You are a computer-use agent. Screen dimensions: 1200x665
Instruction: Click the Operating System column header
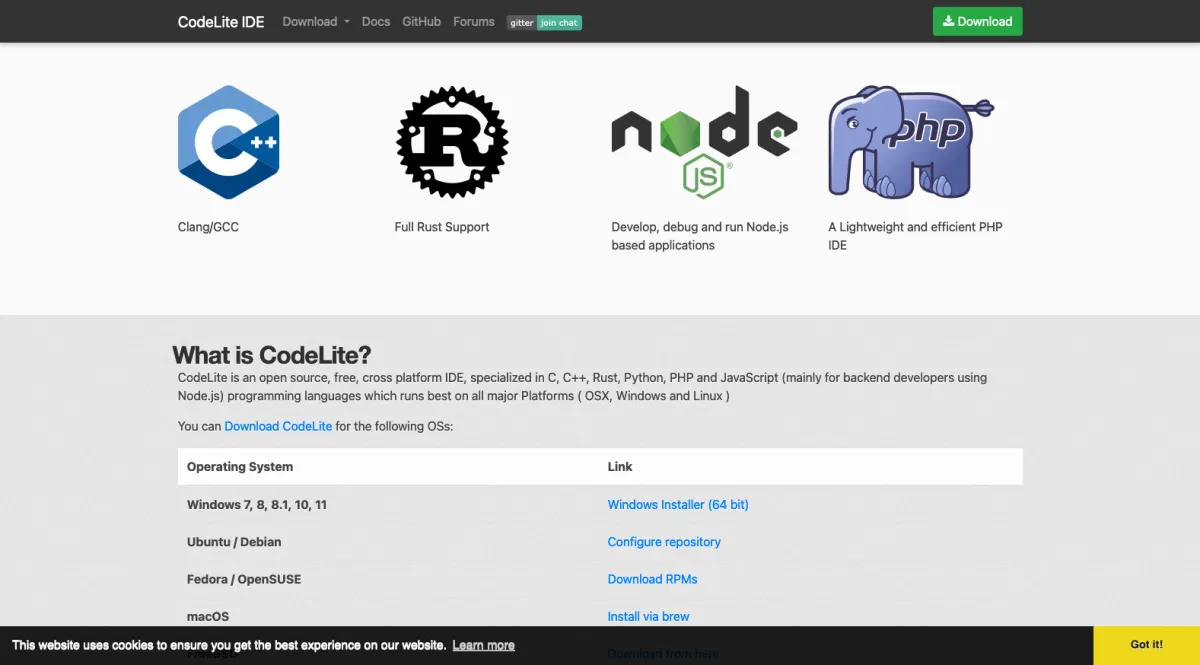pyautogui.click(x=240, y=467)
